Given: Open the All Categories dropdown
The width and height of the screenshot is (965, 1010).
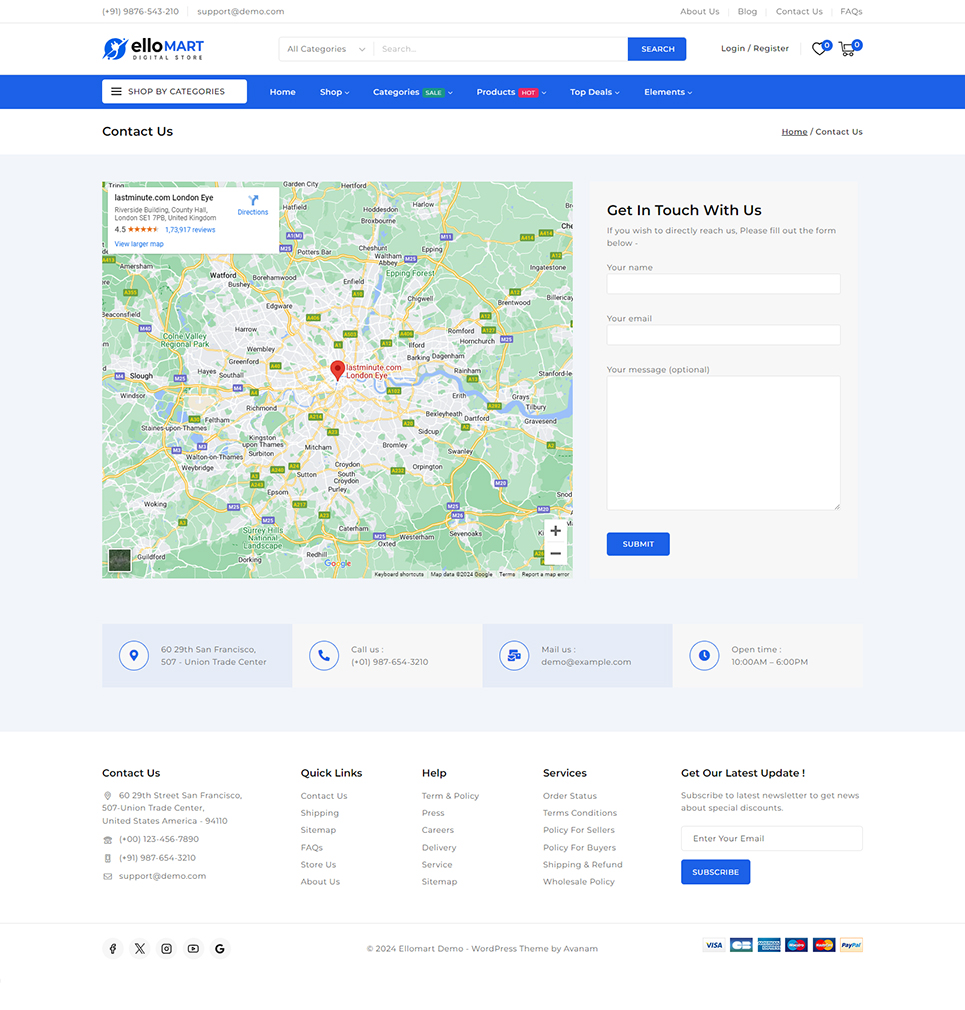Looking at the screenshot, I should click(325, 49).
